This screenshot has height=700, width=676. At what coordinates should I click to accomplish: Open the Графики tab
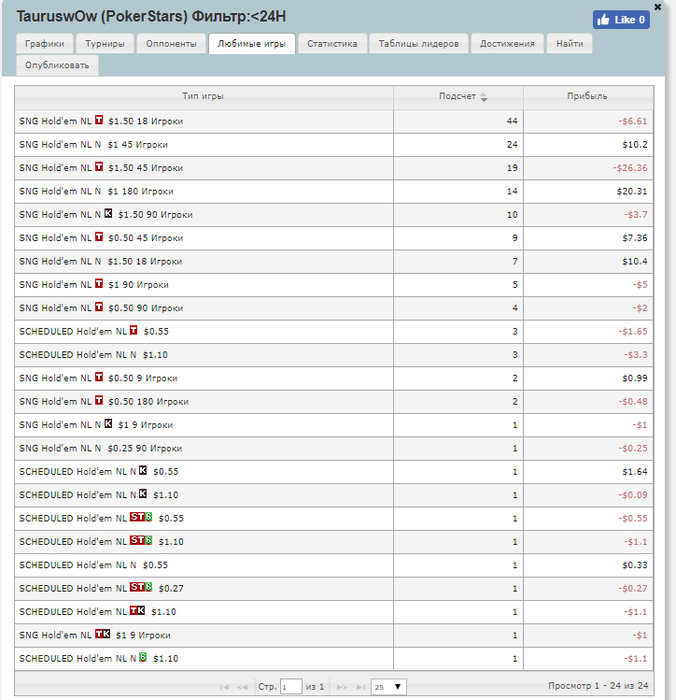(x=45, y=44)
